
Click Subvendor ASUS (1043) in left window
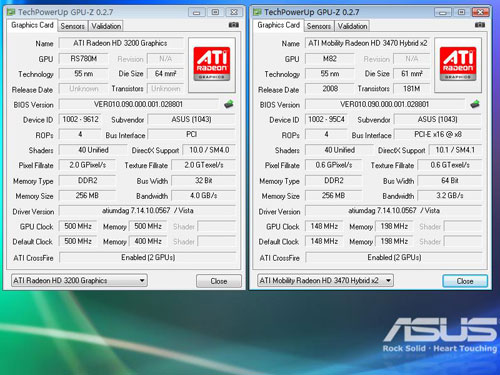tap(191, 119)
